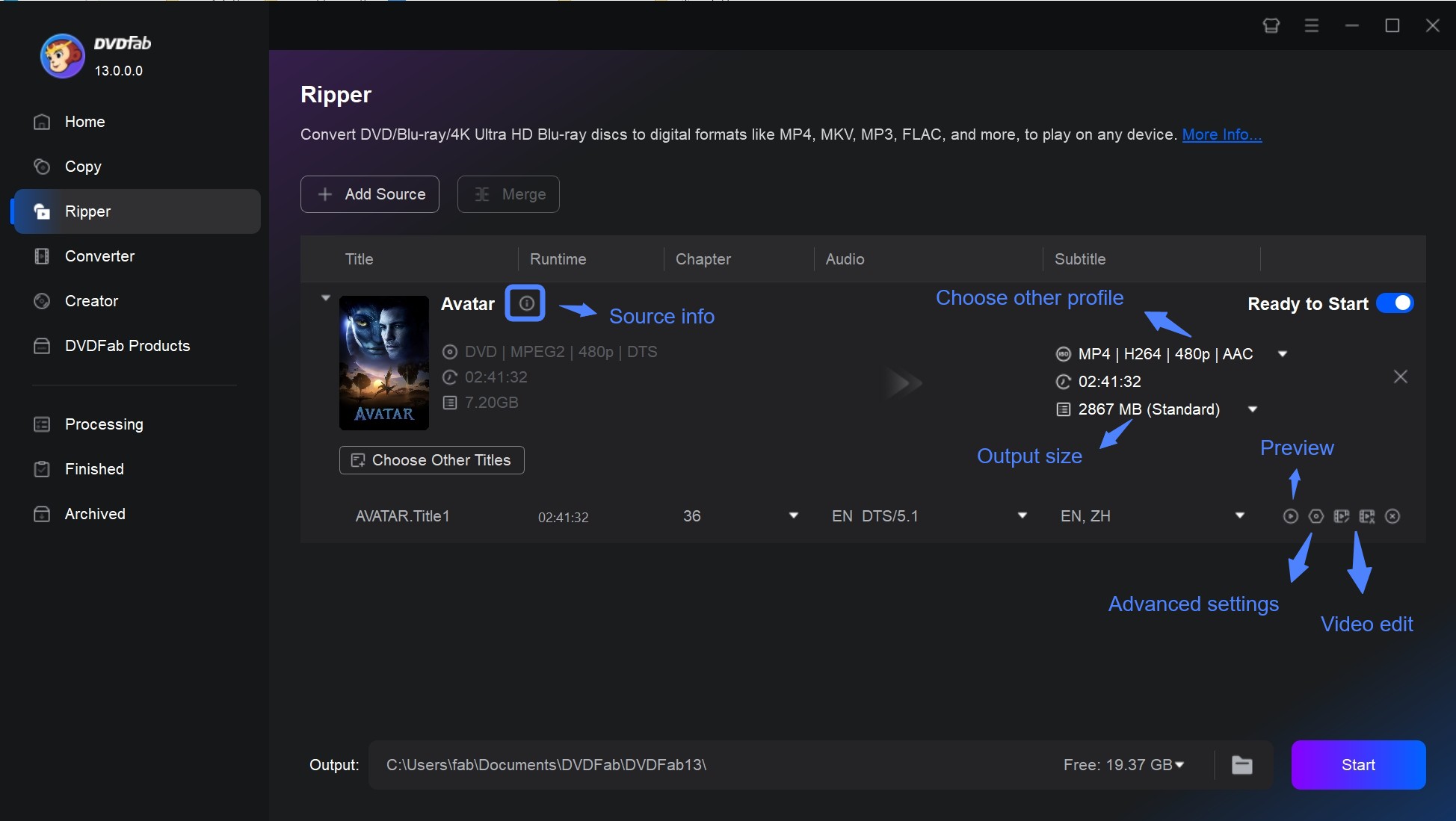
Task: Click the Advanced settings icon for title
Action: tap(1314, 516)
